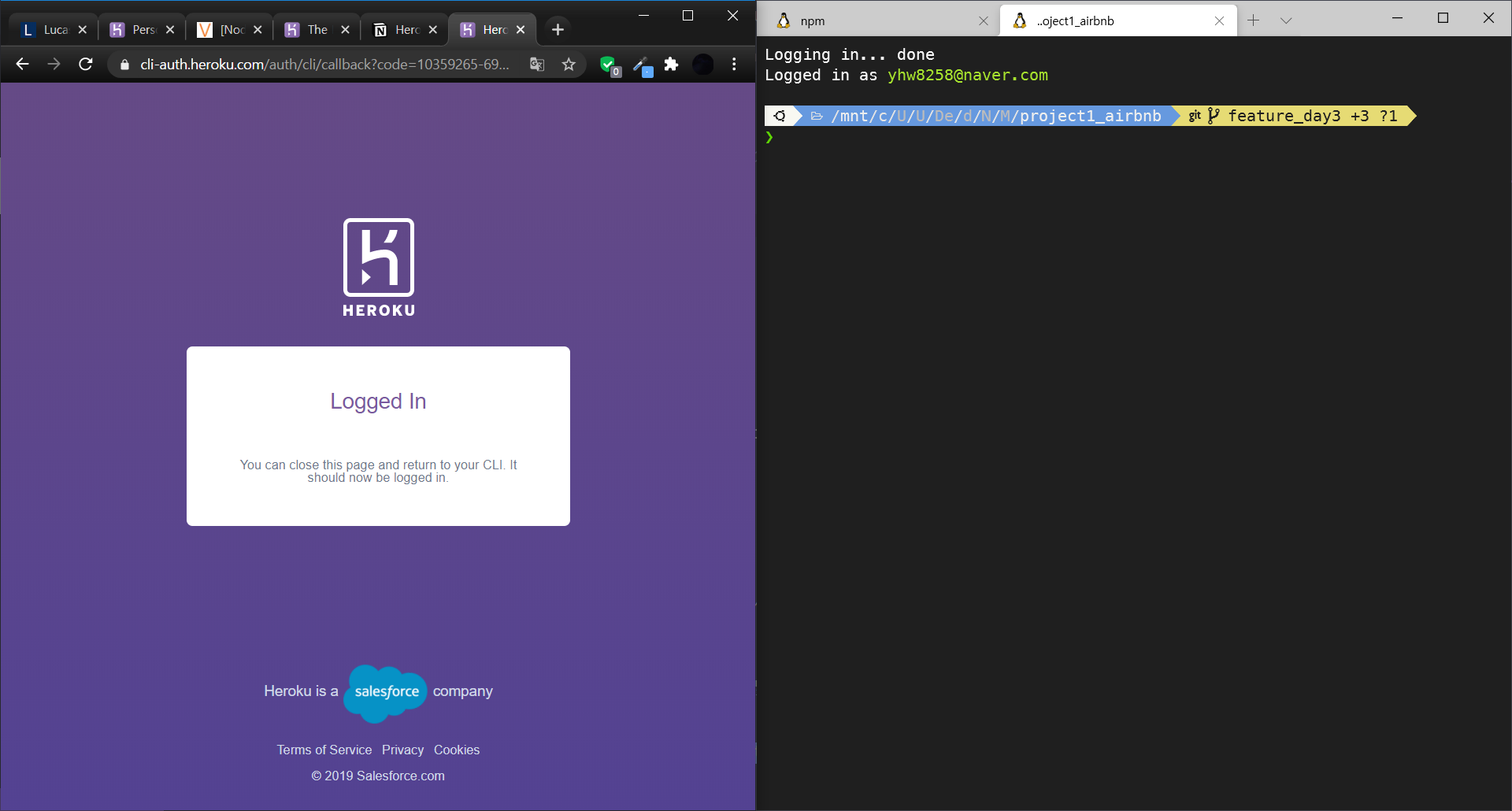Image resolution: width=1512 pixels, height=811 pixels.
Task: Open a new browser tab
Action: tap(558, 29)
